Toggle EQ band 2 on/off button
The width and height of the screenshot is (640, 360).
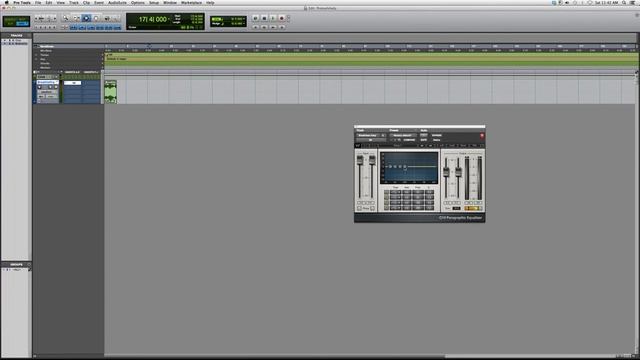coord(387,198)
